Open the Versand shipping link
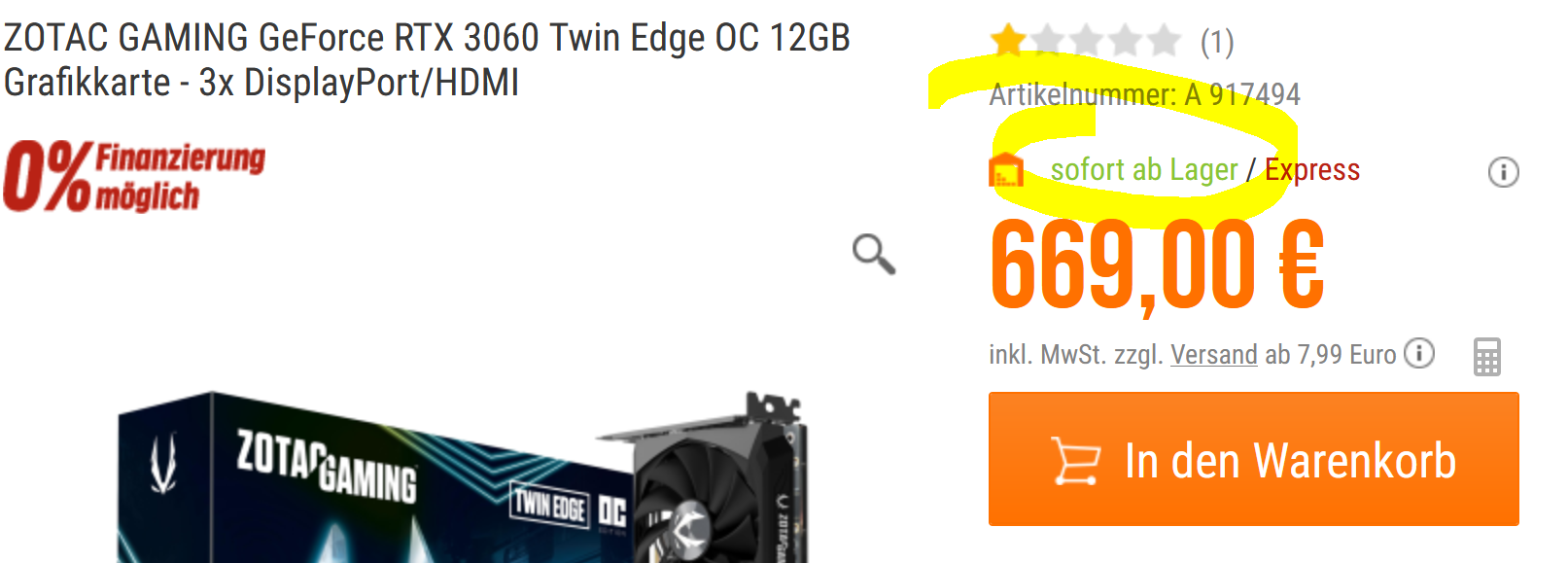 [x=1213, y=354]
